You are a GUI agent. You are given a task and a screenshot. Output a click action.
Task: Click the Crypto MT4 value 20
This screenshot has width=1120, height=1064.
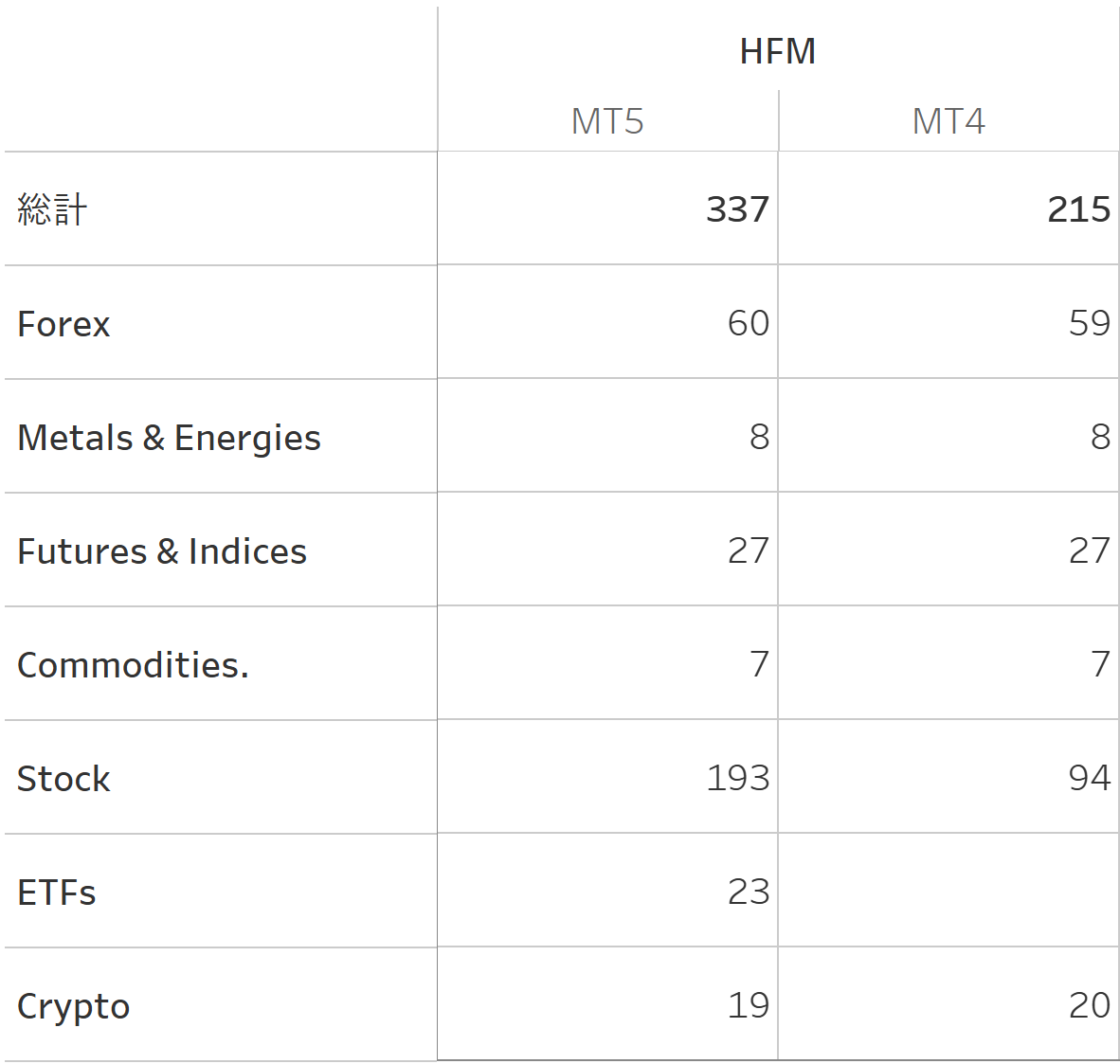[1089, 1005]
